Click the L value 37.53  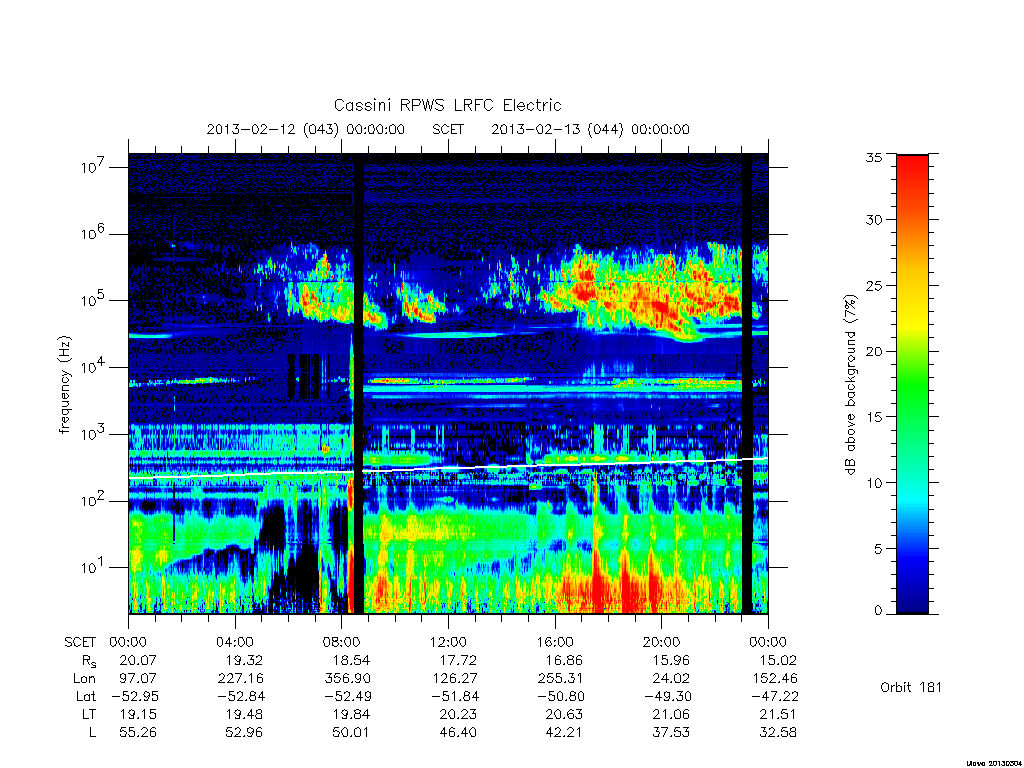point(671,733)
